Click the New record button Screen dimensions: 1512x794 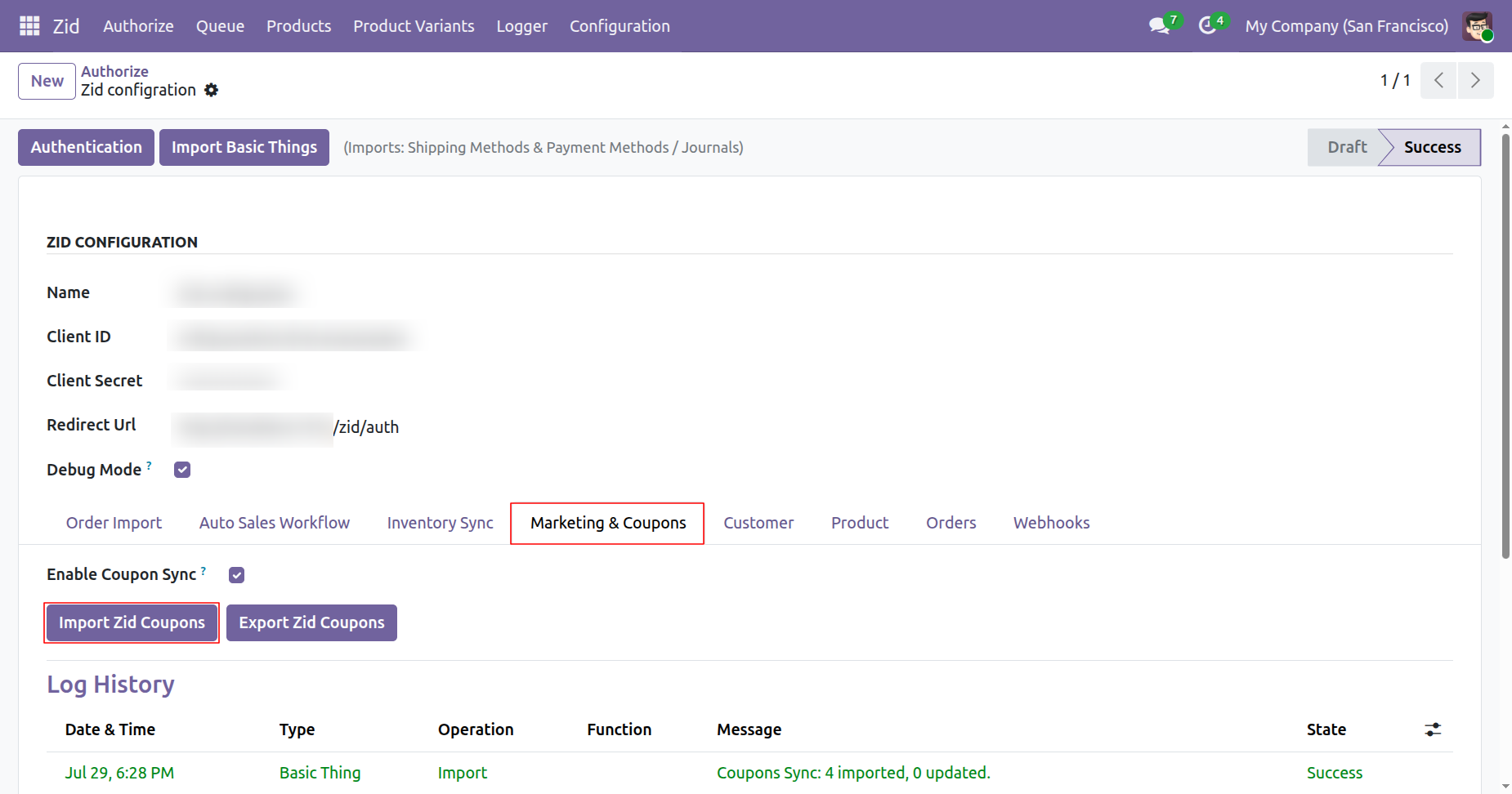(x=47, y=81)
